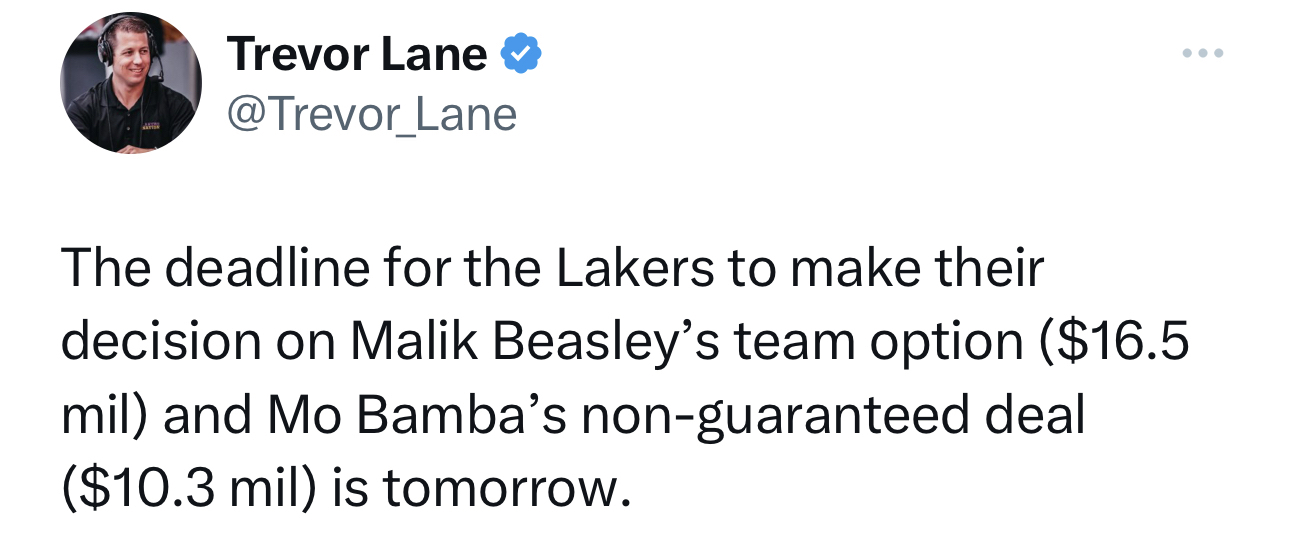Click the display name Trevor Lane

[358, 54]
